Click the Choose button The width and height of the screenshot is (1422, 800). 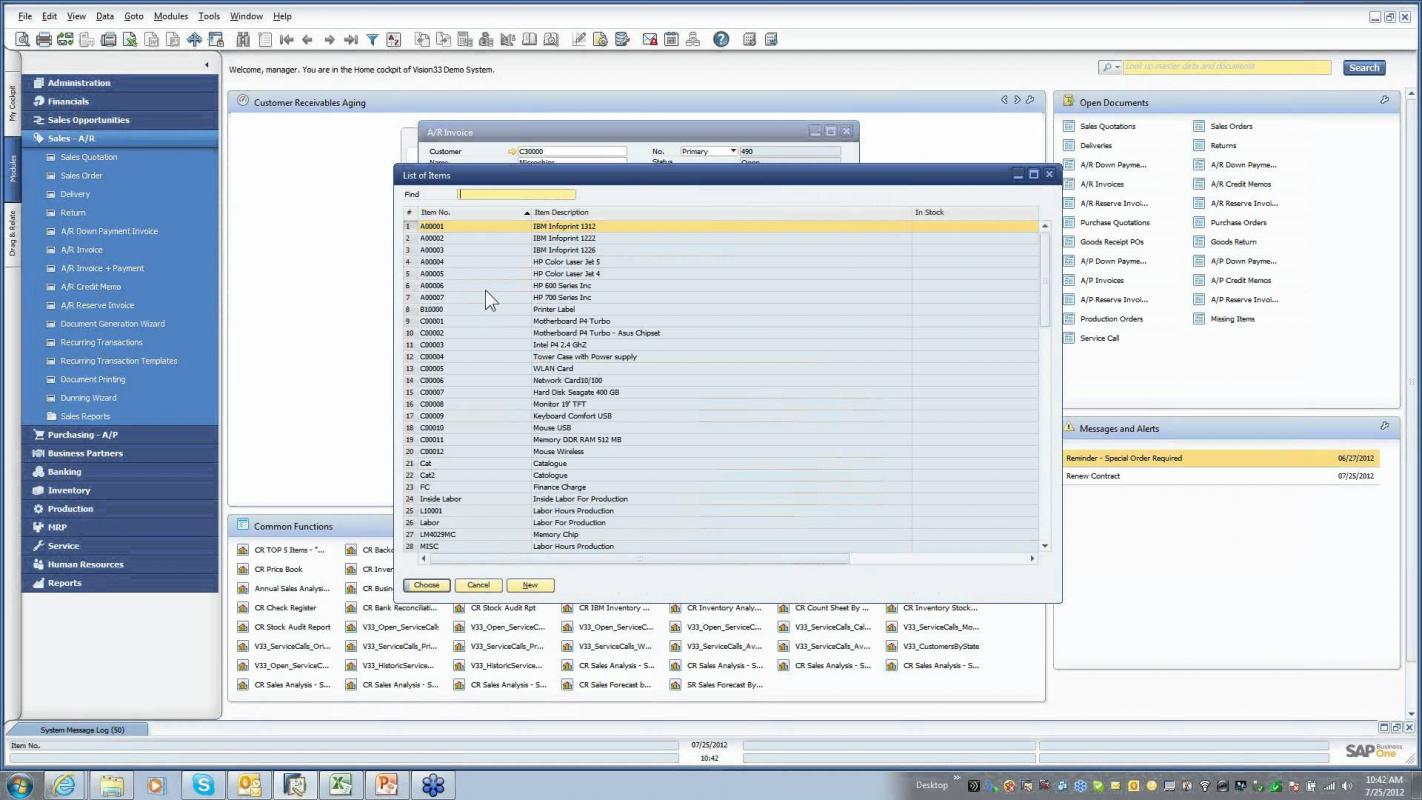click(427, 585)
